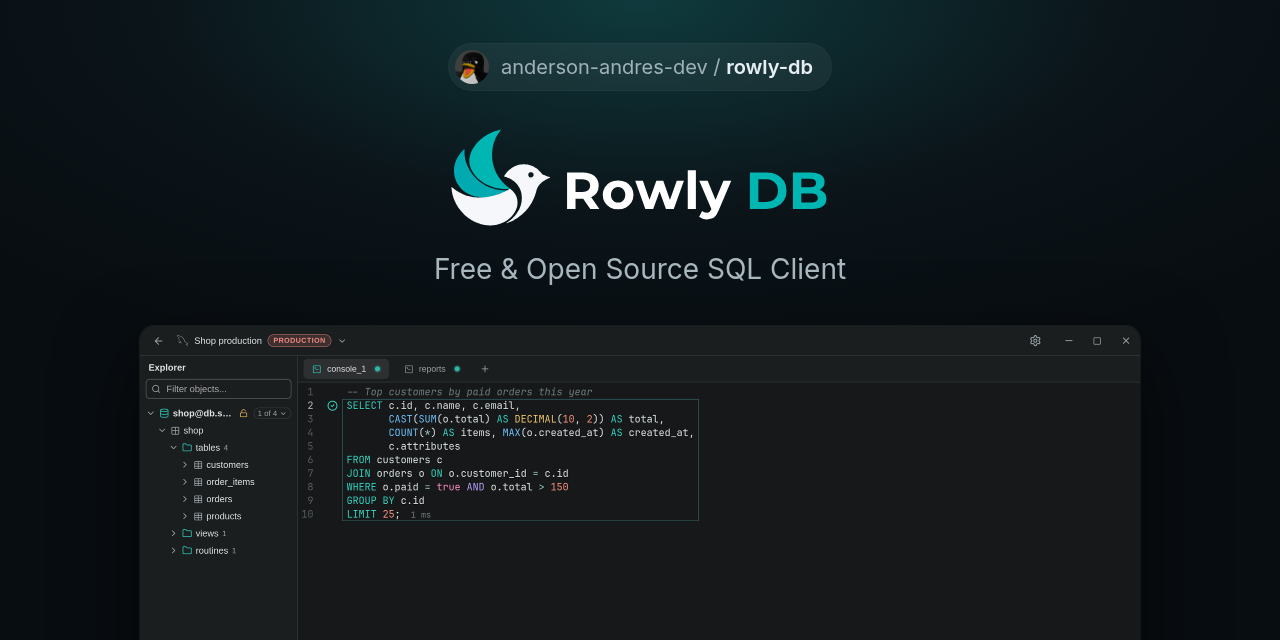Click the folder icon beside routines
Viewport: 1280px width, 640px height.
tap(187, 550)
